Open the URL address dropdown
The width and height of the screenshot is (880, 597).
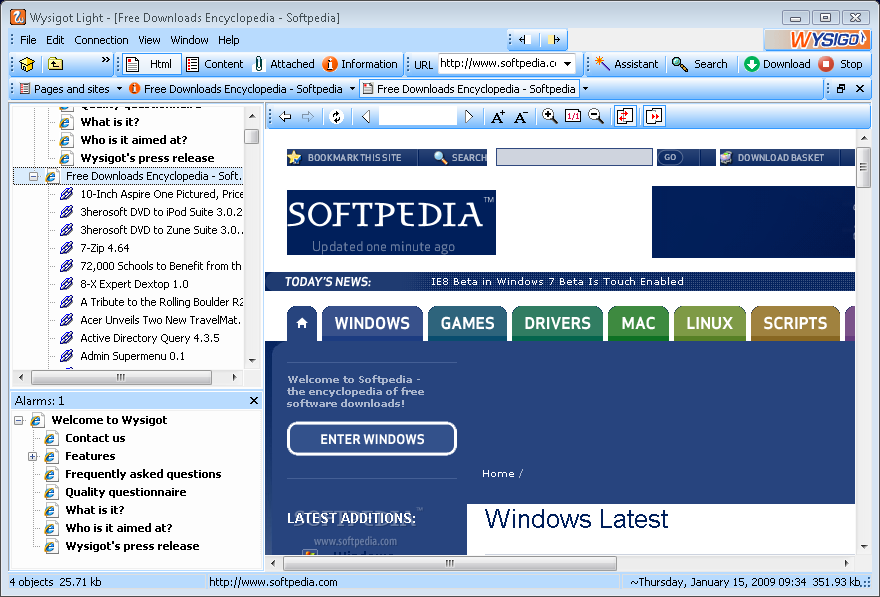click(567, 64)
